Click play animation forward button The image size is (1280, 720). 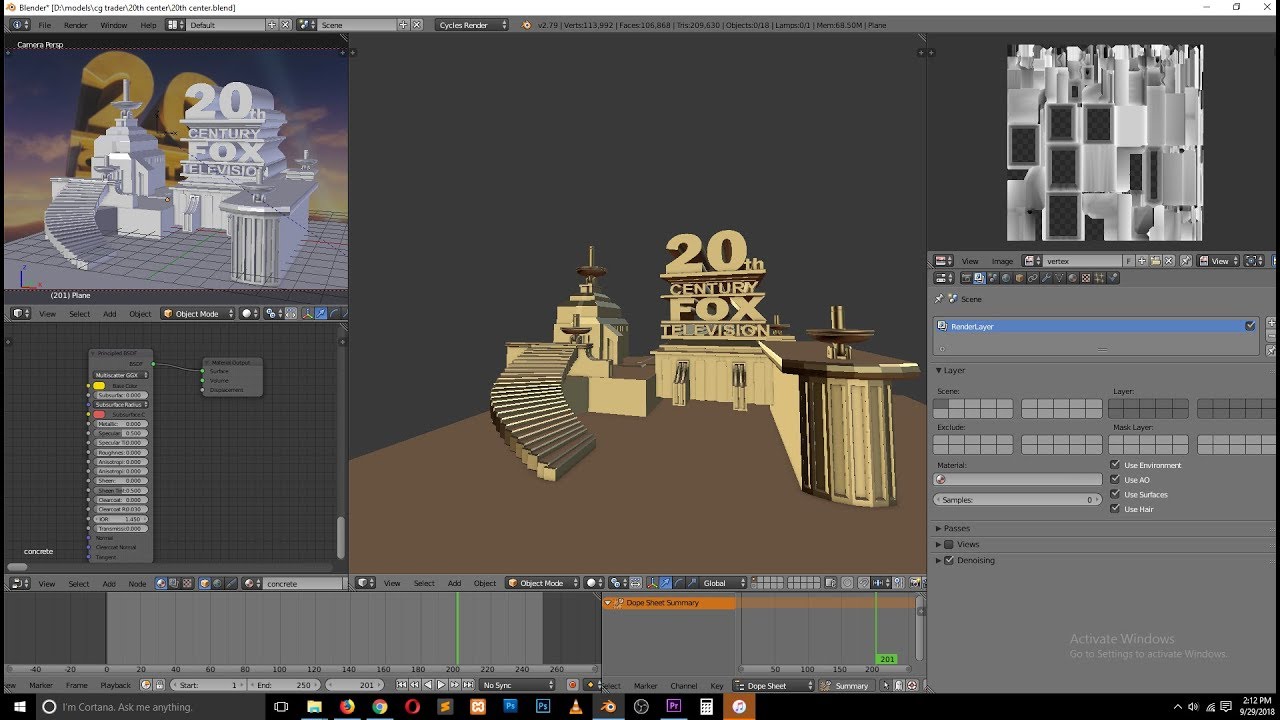point(441,685)
